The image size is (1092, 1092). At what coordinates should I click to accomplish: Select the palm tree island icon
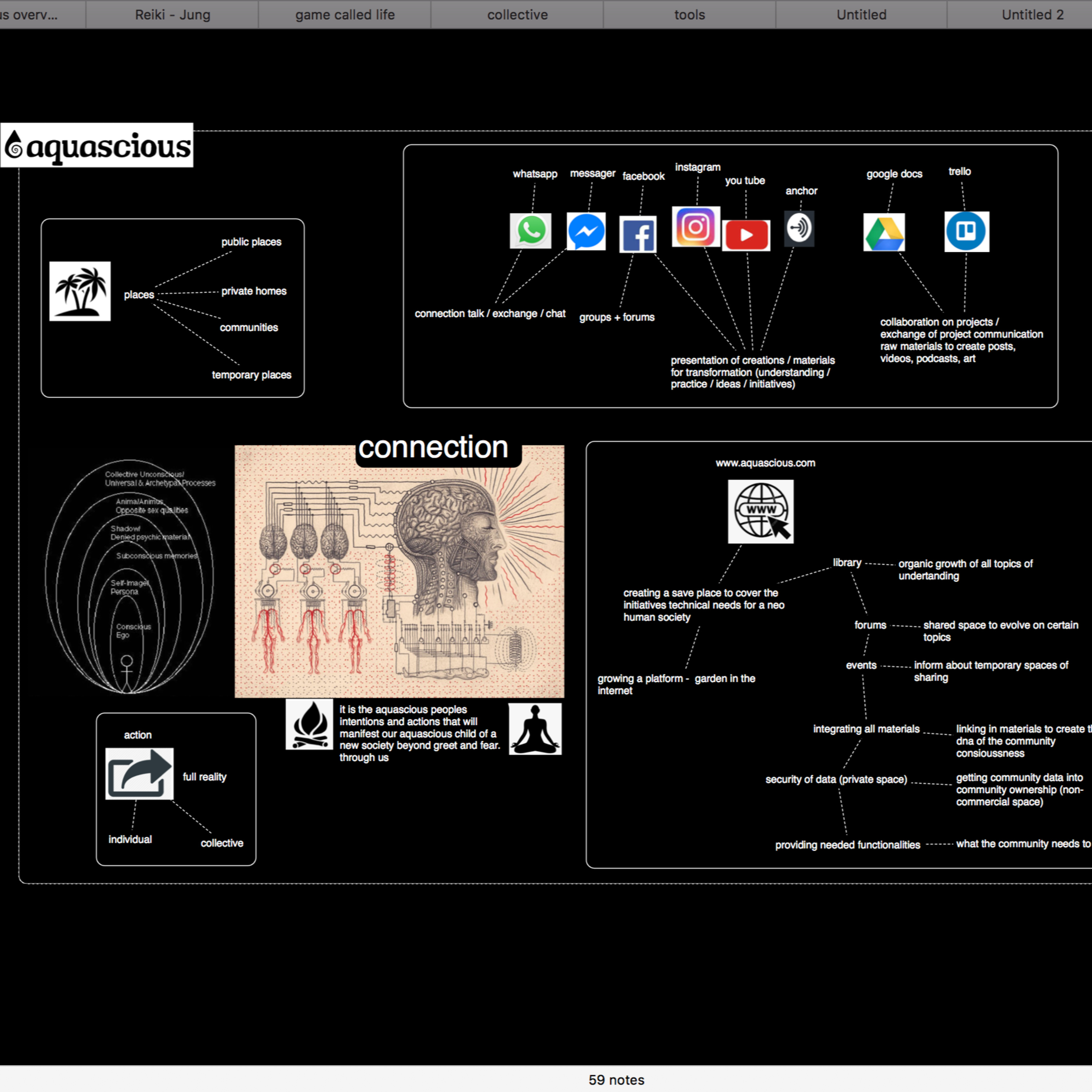coord(80,291)
